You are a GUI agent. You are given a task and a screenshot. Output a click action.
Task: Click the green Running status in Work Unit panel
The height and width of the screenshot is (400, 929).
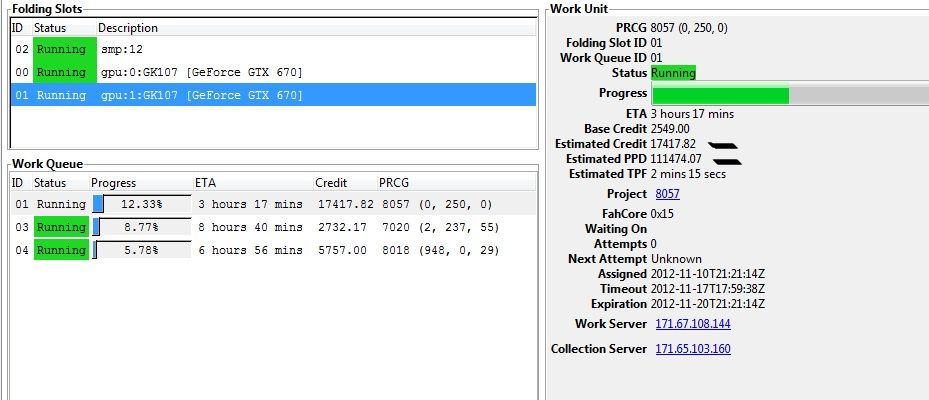point(672,73)
